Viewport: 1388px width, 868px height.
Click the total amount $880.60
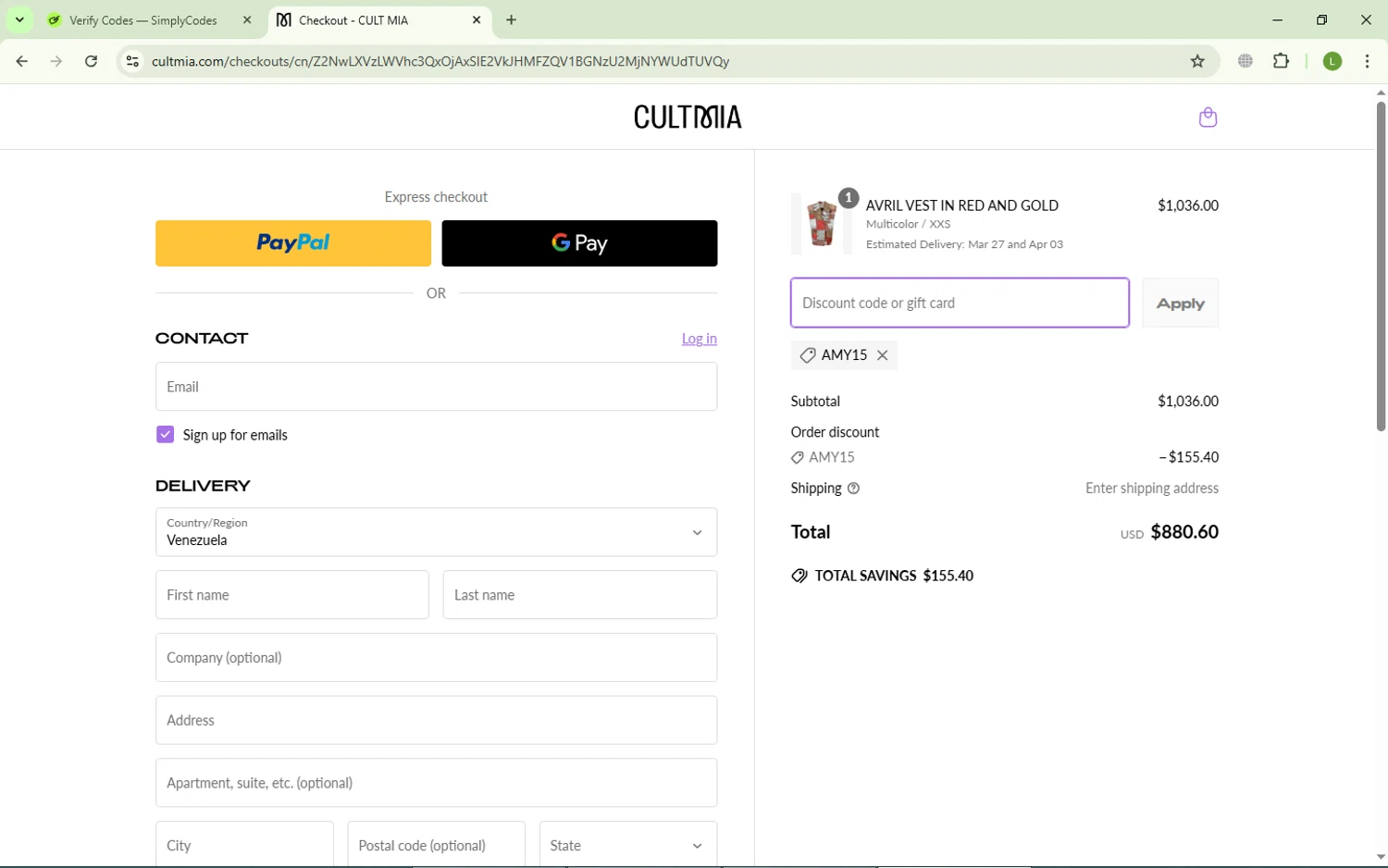(1184, 532)
